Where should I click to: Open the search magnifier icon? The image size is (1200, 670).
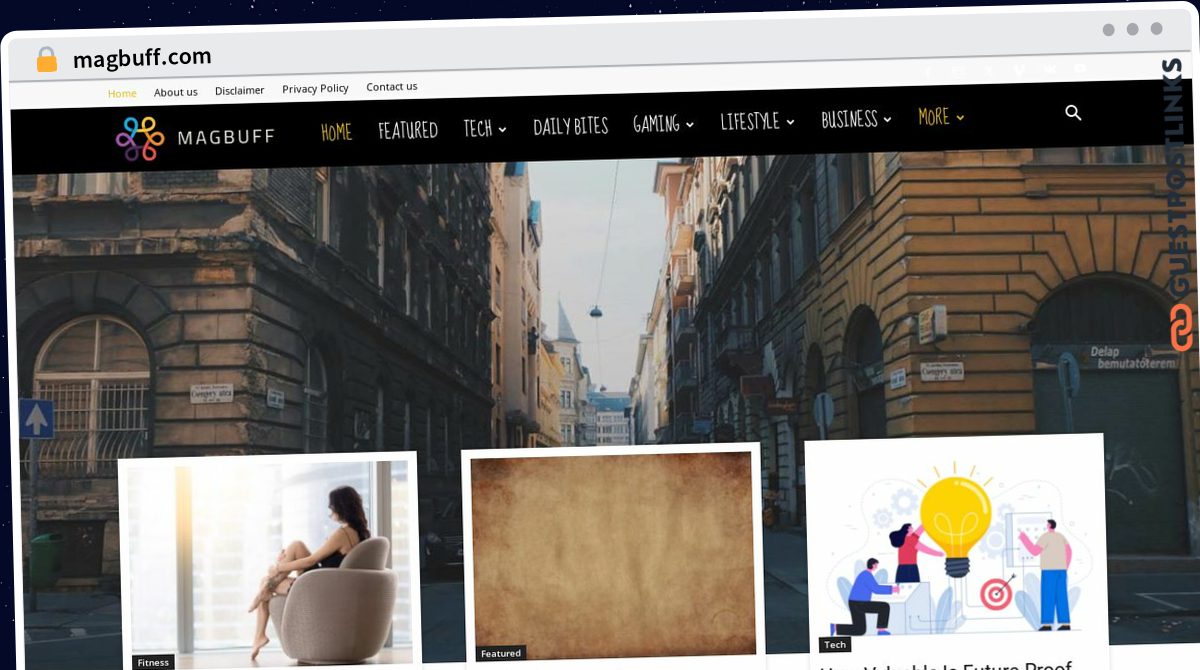click(1073, 113)
